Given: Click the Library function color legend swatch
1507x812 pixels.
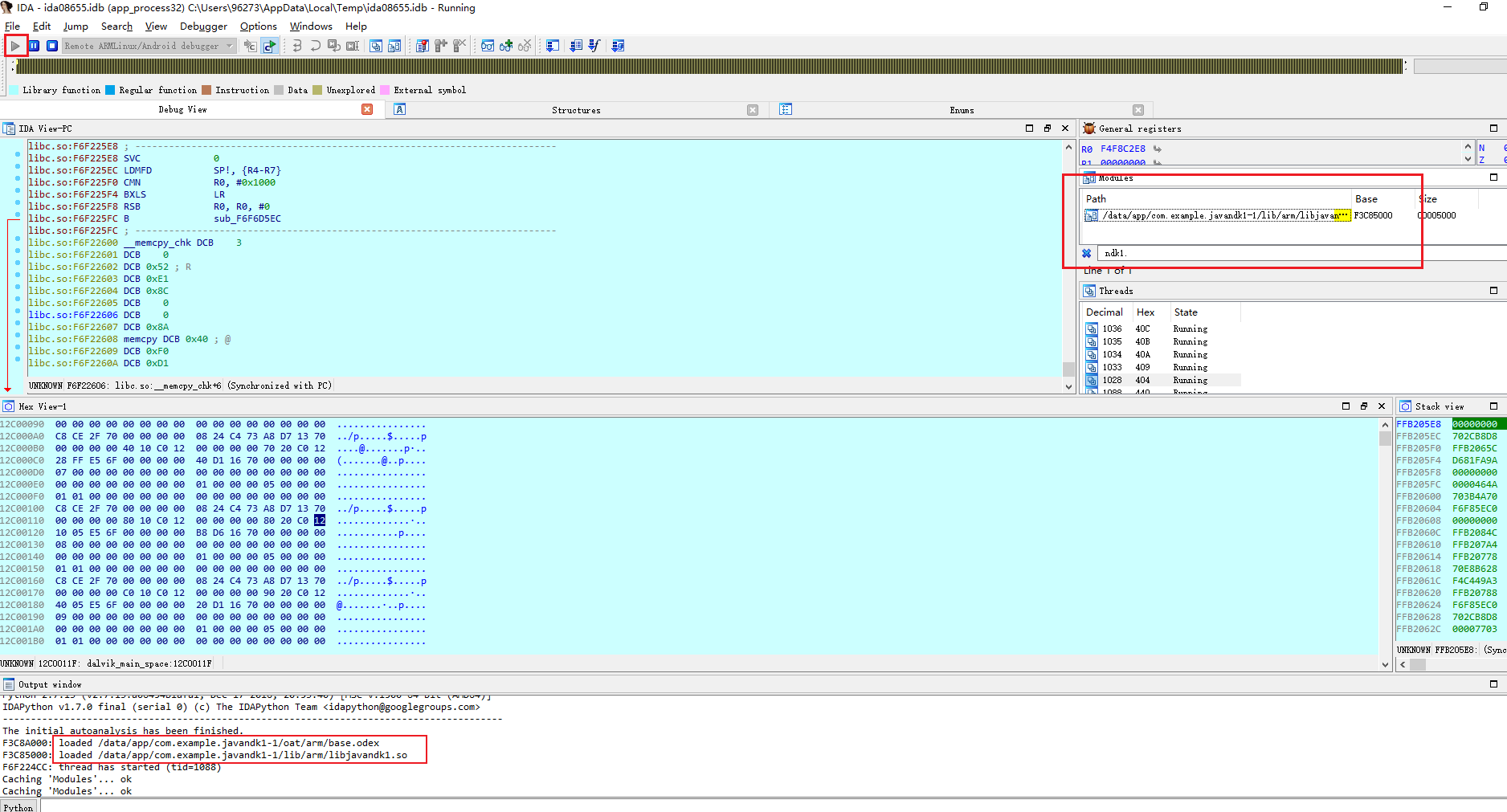Looking at the screenshot, I should [14, 90].
